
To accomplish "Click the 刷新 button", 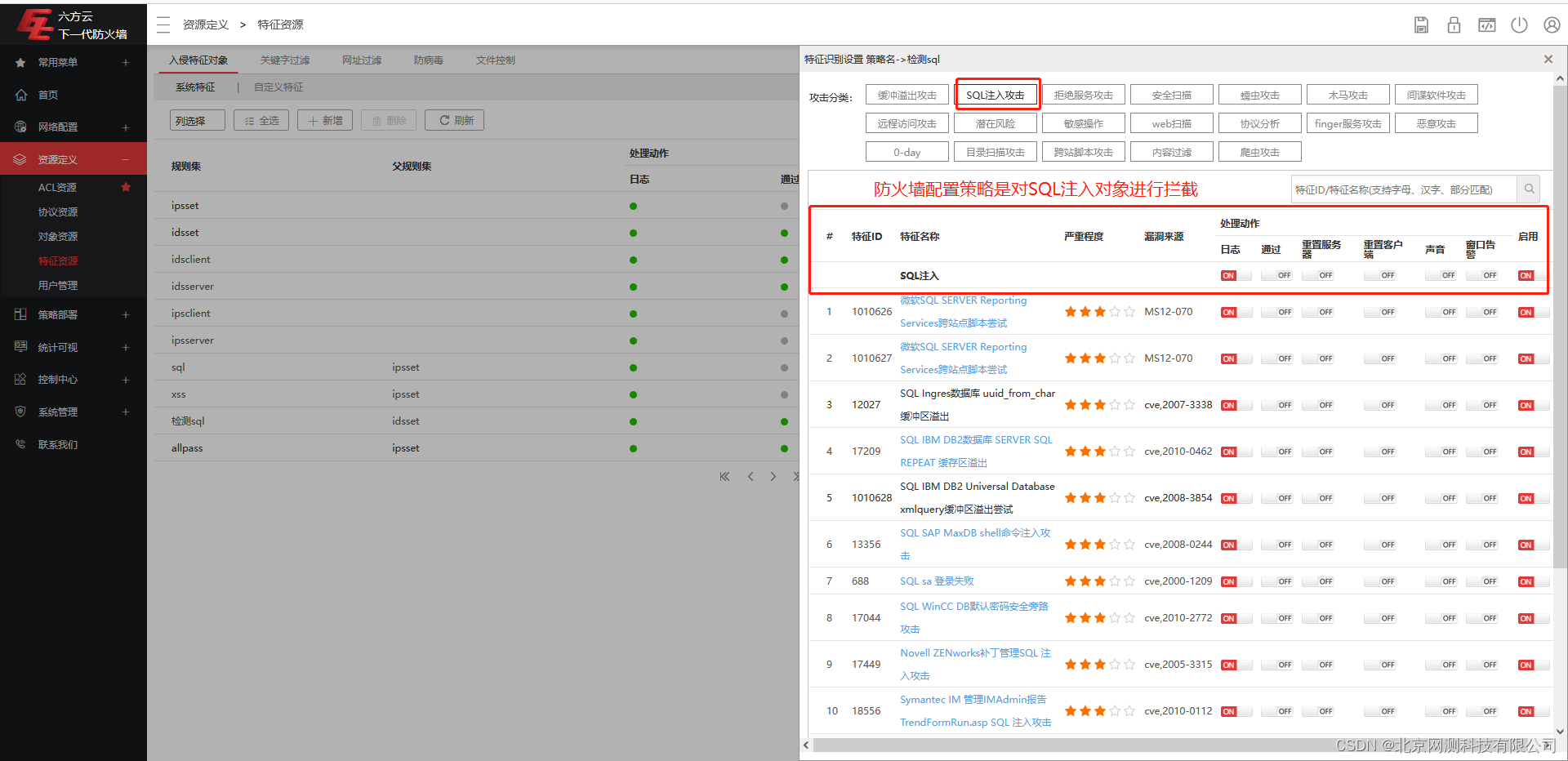I will tap(455, 121).
